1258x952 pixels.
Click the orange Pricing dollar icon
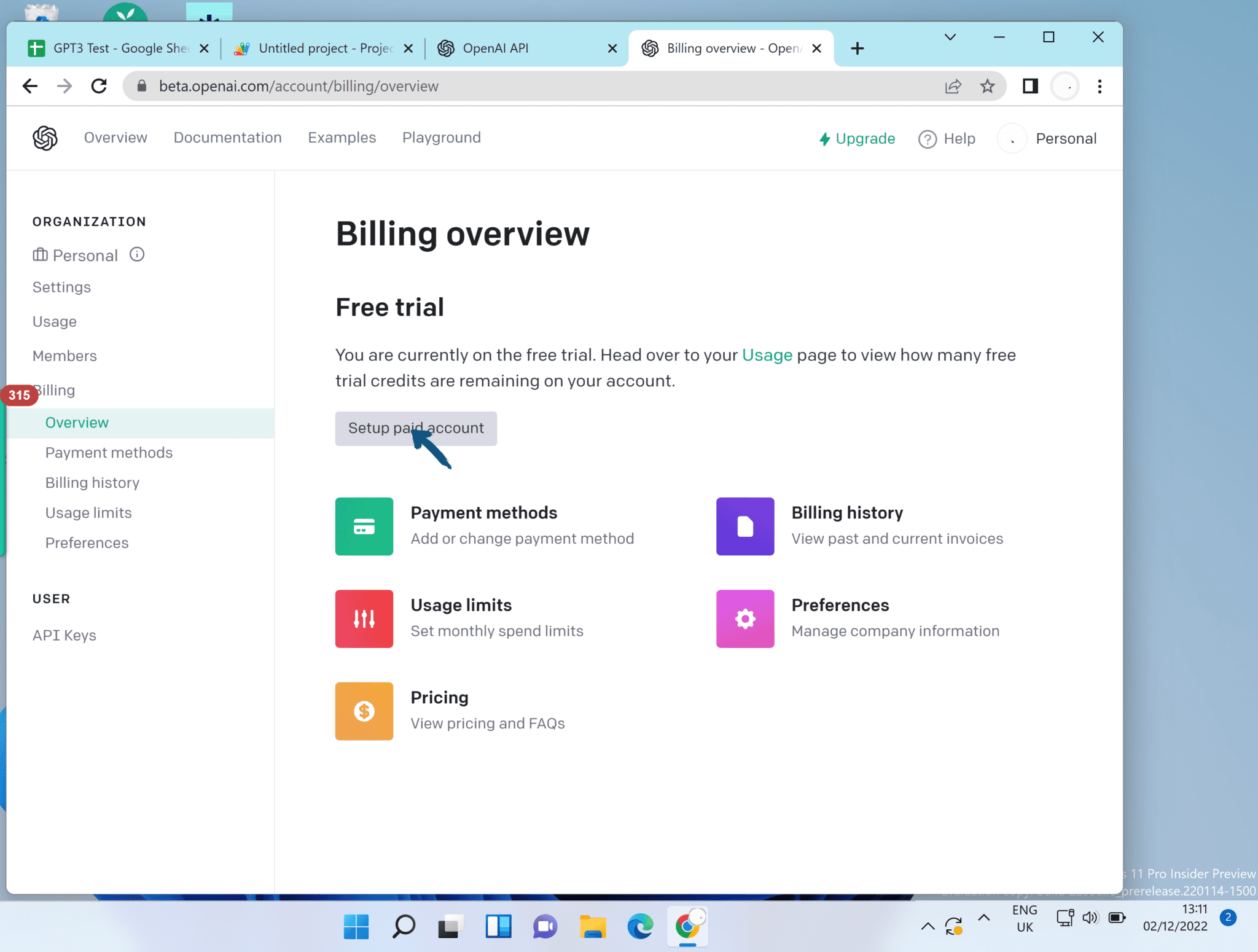point(364,711)
